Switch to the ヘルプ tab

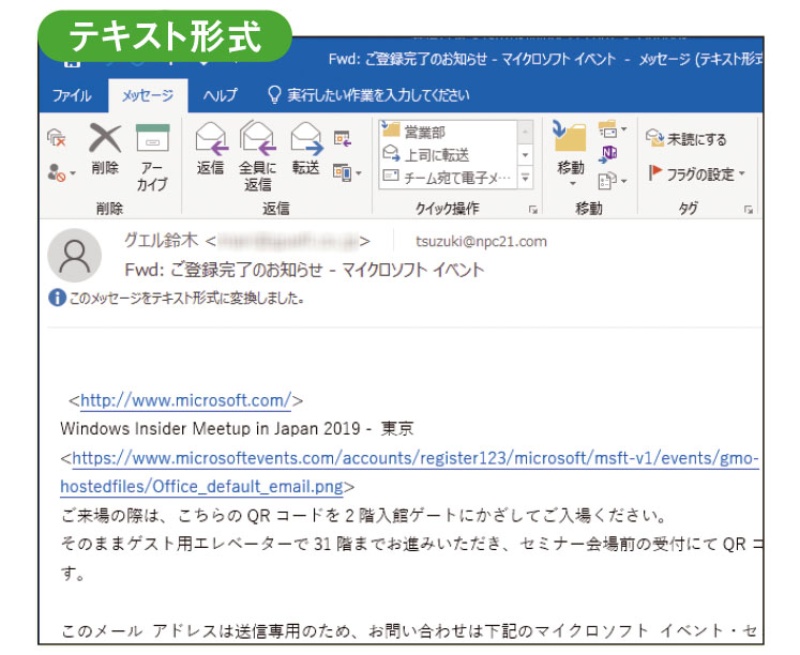[220, 96]
